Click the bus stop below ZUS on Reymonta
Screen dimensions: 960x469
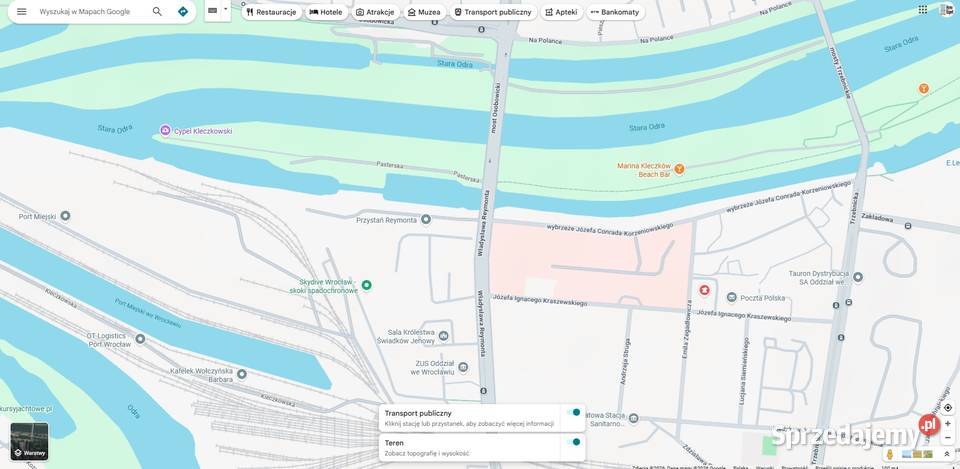tap(484, 391)
